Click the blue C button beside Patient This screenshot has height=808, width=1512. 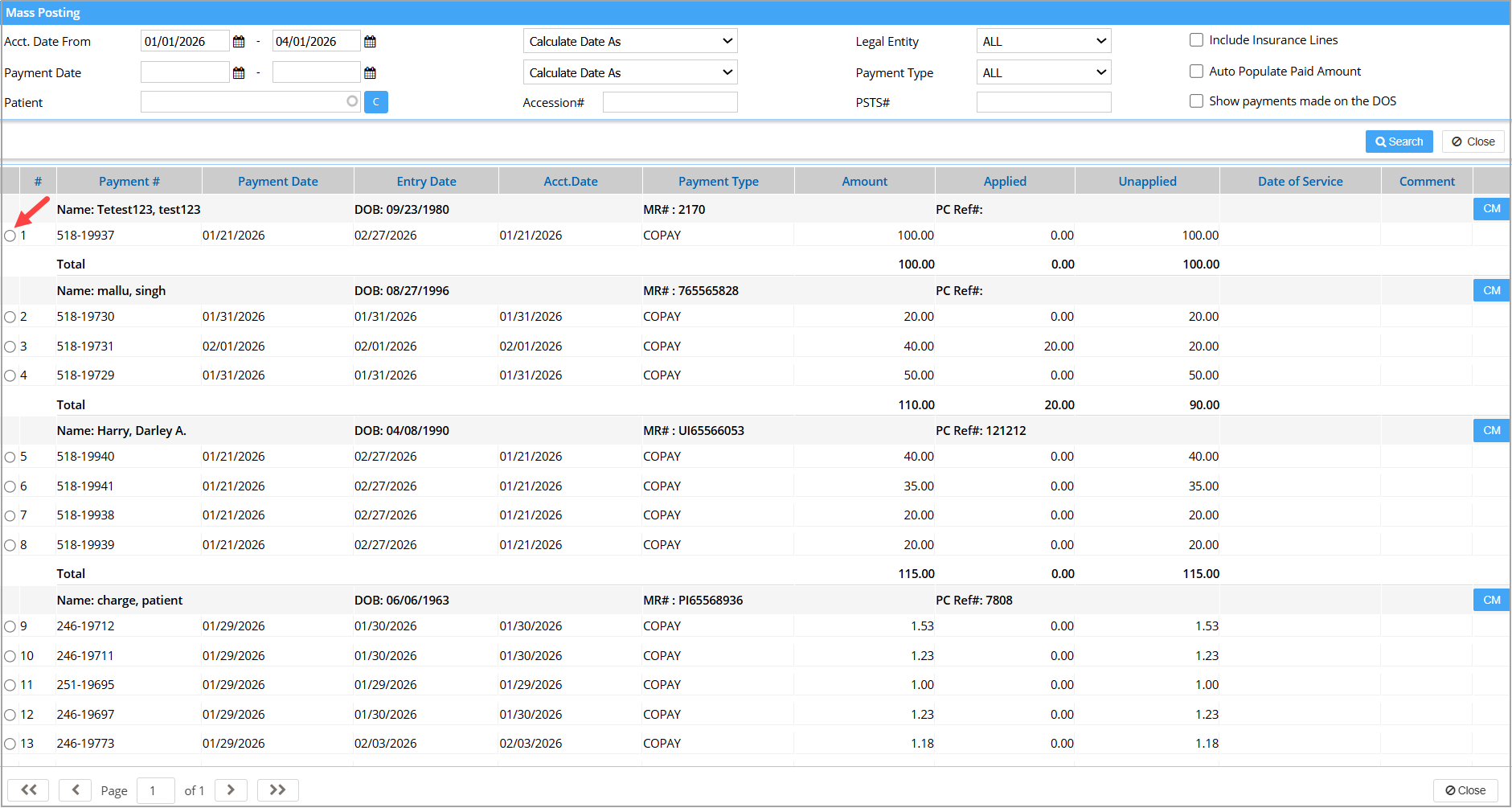375,102
